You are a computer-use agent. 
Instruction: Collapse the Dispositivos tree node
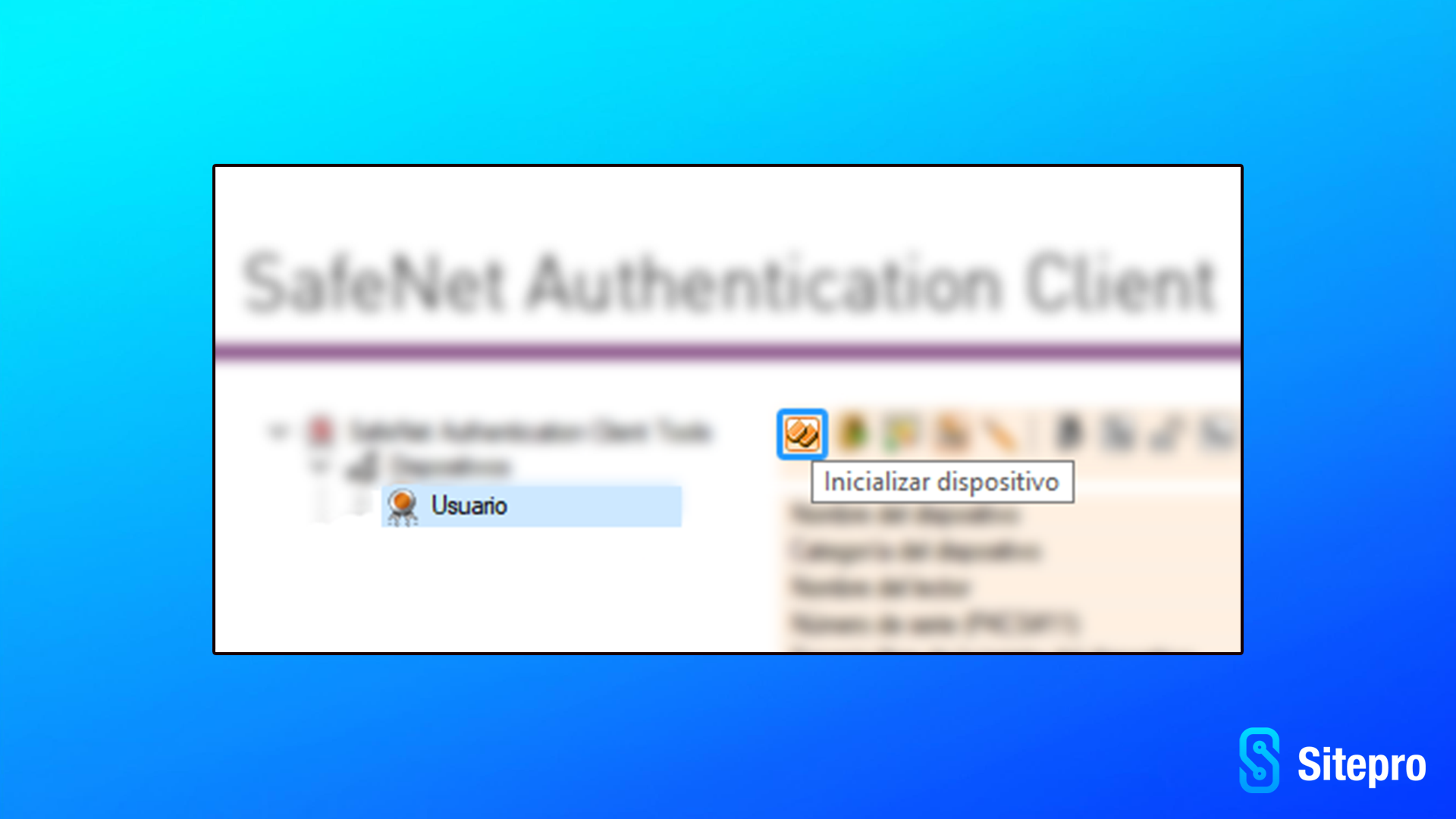[x=319, y=465]
